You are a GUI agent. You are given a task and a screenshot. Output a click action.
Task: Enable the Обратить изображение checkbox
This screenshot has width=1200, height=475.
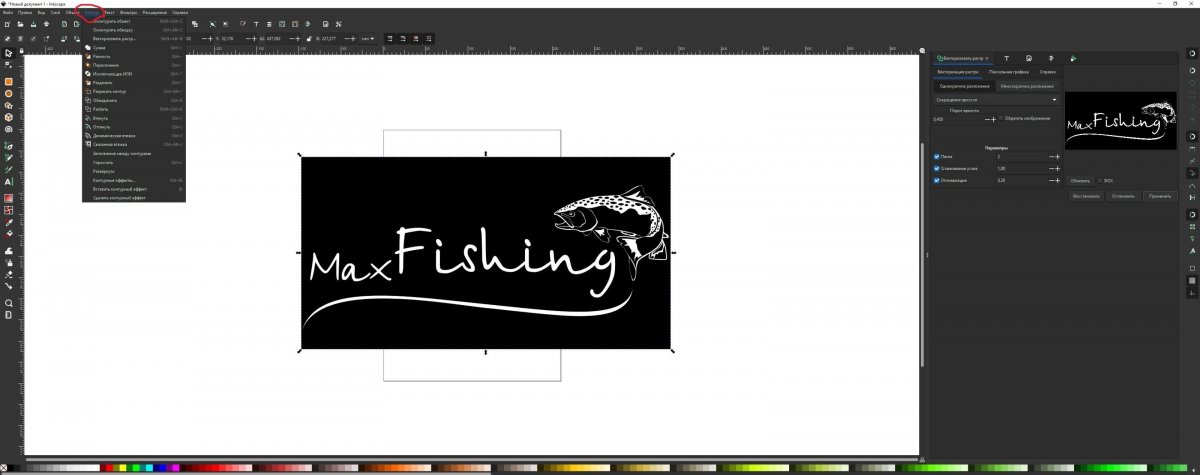(1002, 118)
